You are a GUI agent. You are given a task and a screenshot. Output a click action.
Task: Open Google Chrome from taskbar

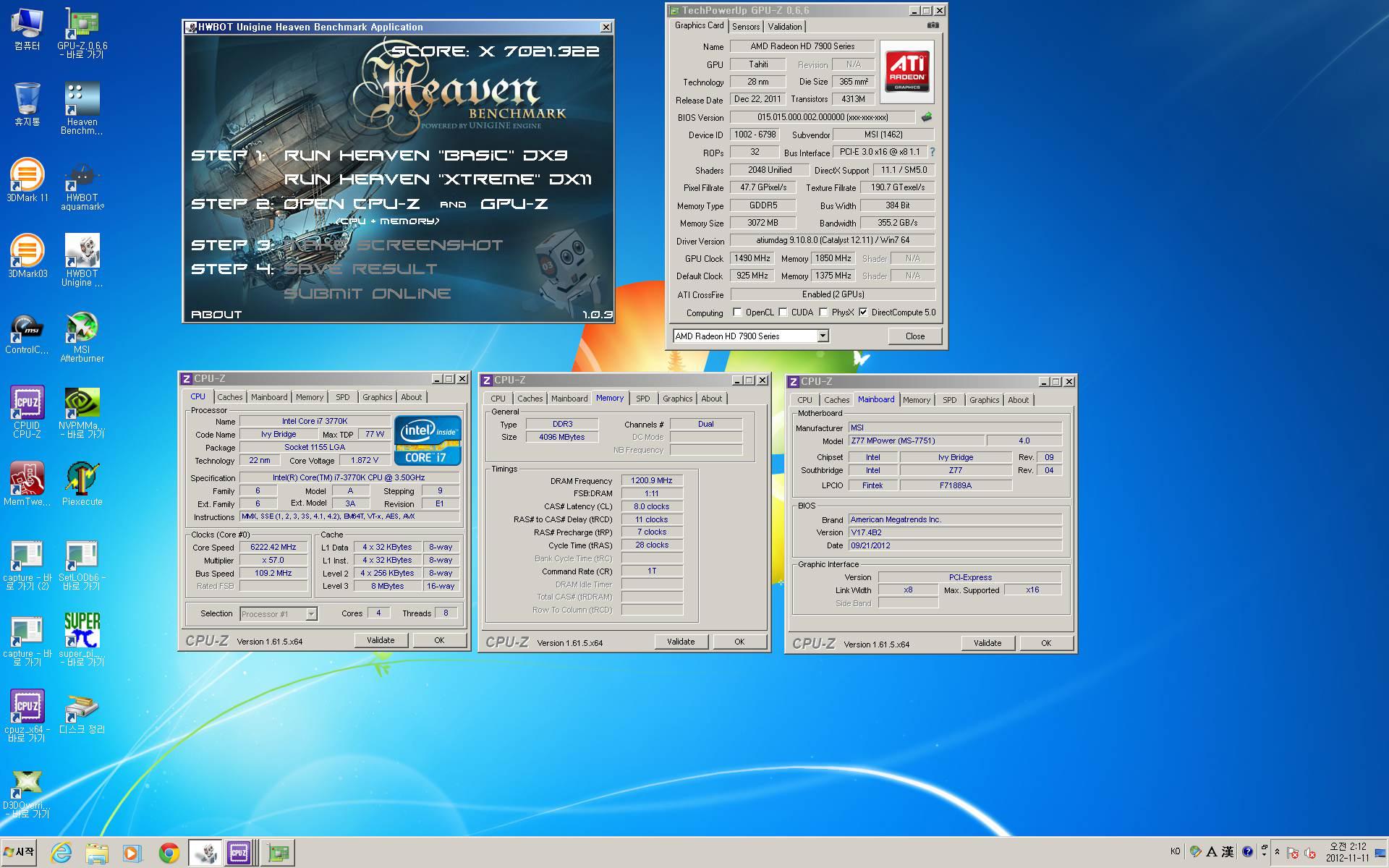pyautogui.click(x=169, y=853)
